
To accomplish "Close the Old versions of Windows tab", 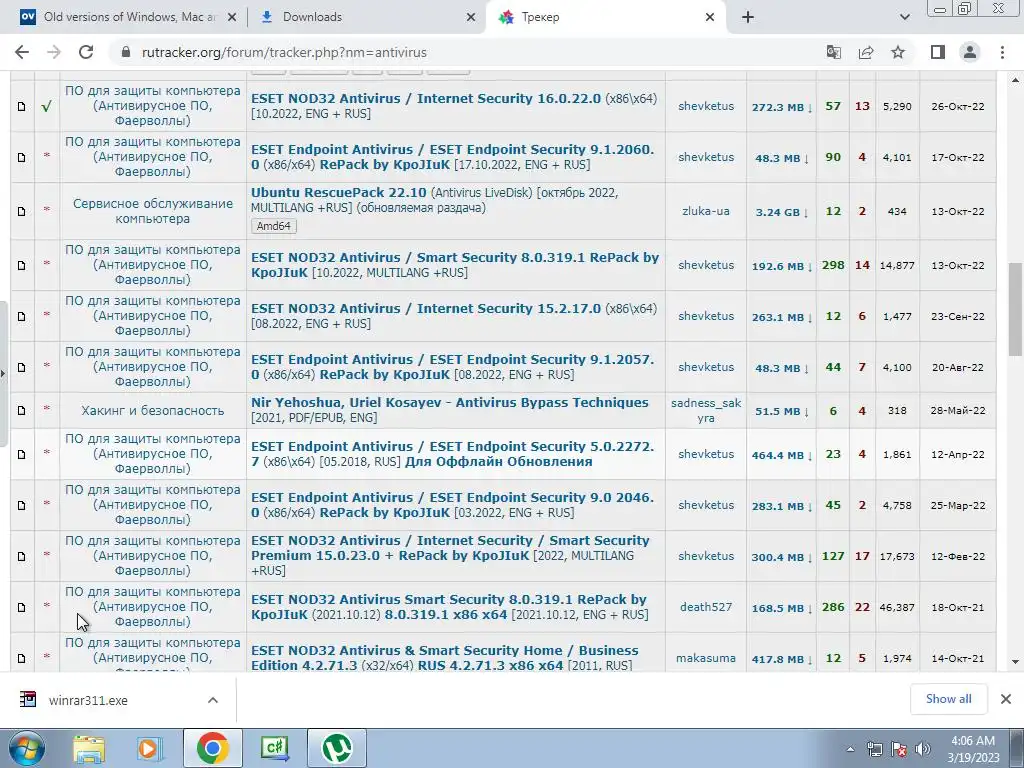I will 232,18.
